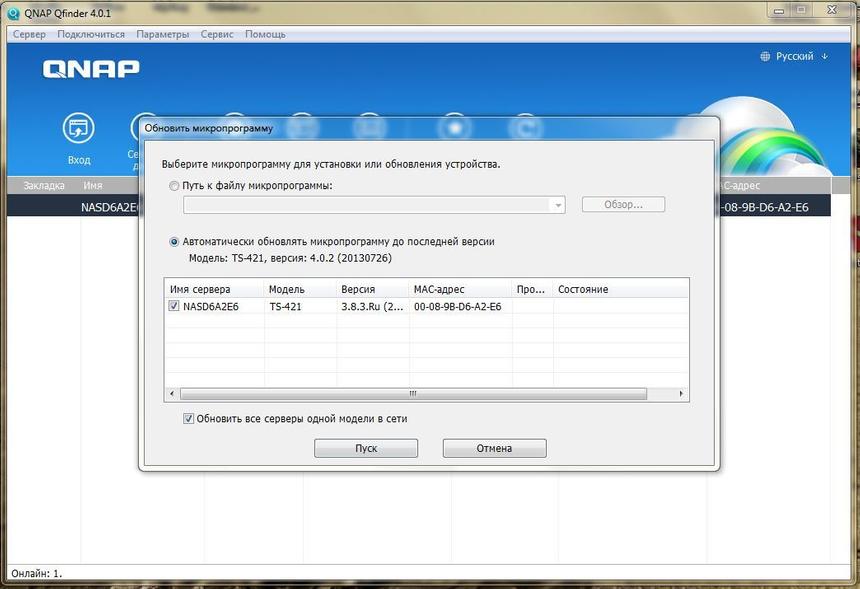
Task: Uncheck the NASD6A2E6 server checkbox
Action: click(175, 307)
